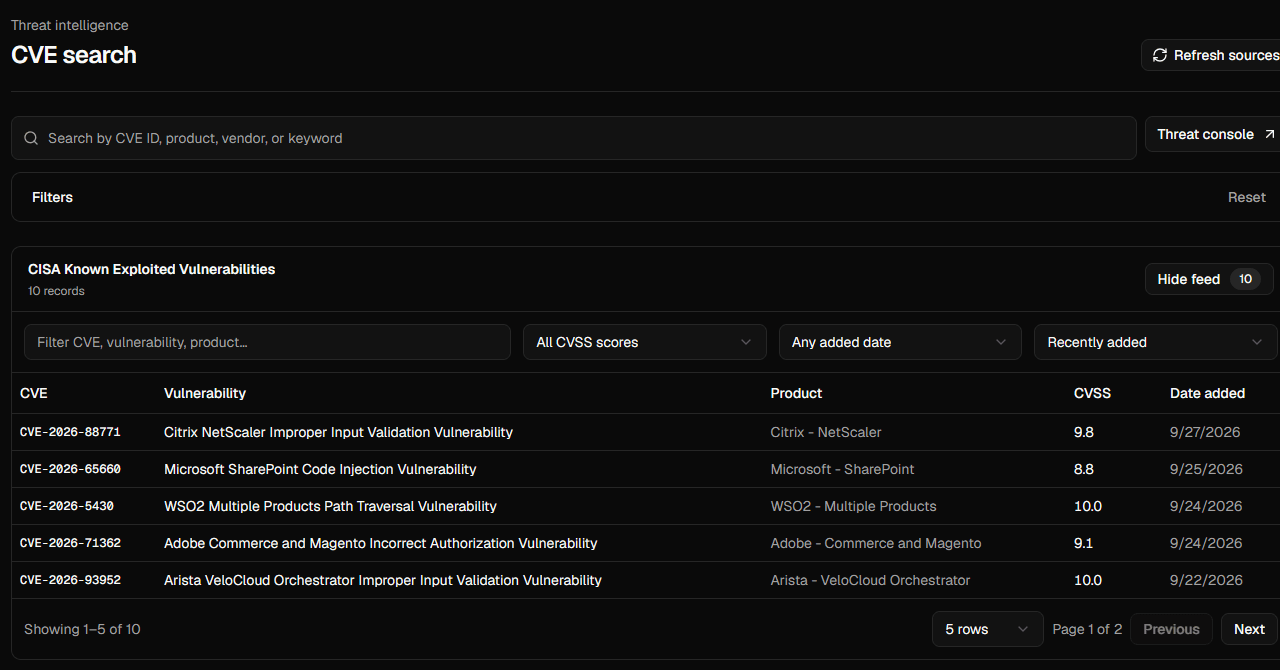The height and width of the screenshot is (670, 1280).
Task: Click the Date added column header
Action: [x=1207, y=393]
